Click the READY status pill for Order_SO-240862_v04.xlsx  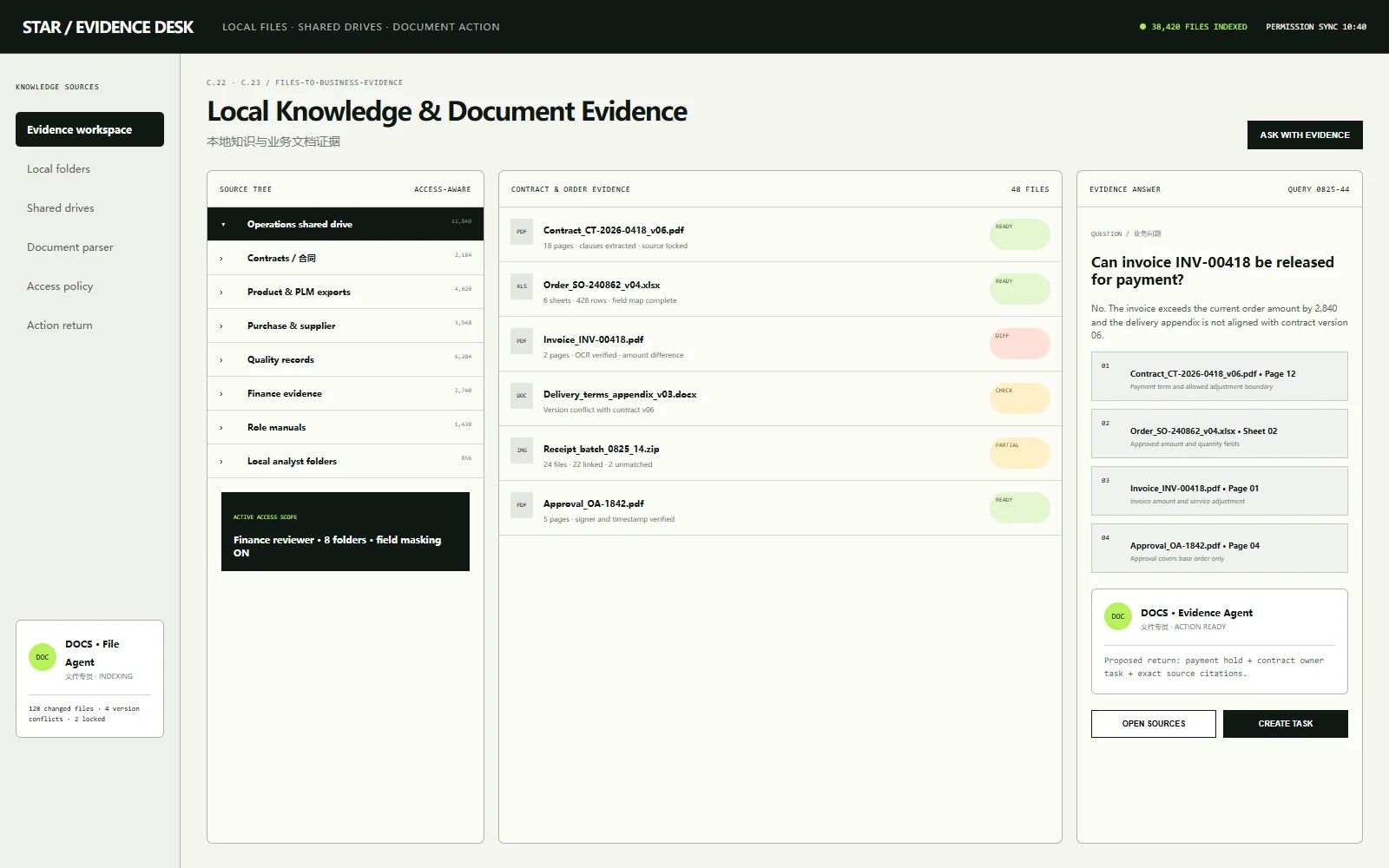tap(1019, 289)
